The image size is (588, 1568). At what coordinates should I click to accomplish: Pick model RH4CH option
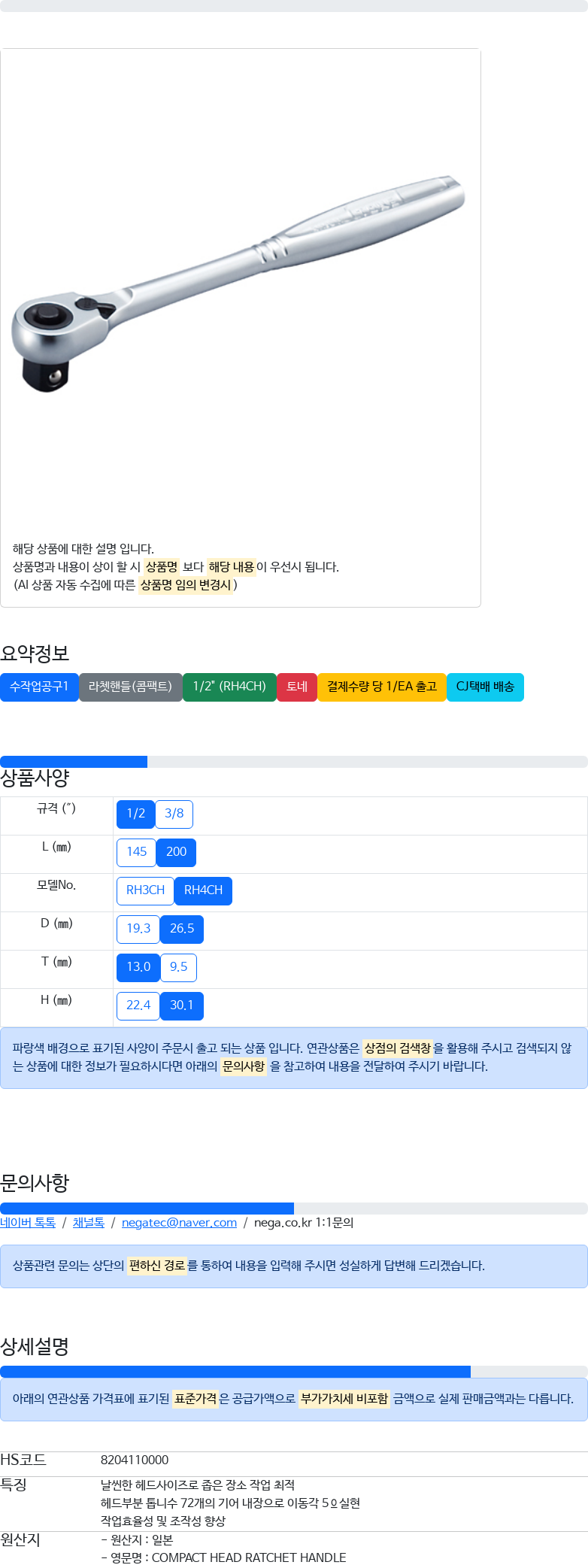pos(204,890)
